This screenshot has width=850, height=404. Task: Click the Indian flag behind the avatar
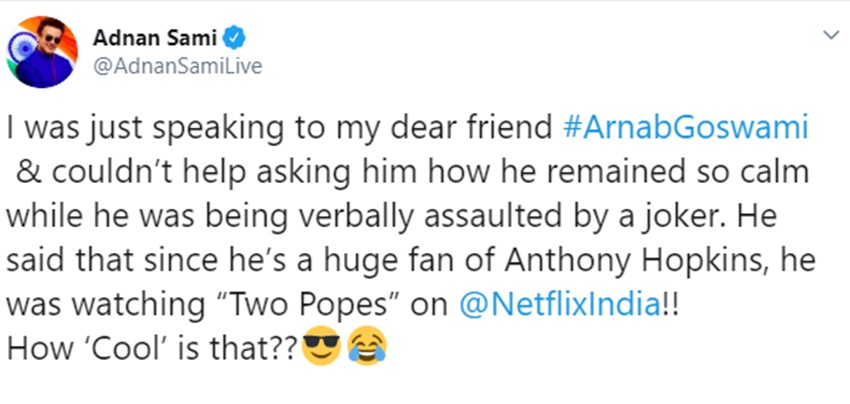[14, 48]
